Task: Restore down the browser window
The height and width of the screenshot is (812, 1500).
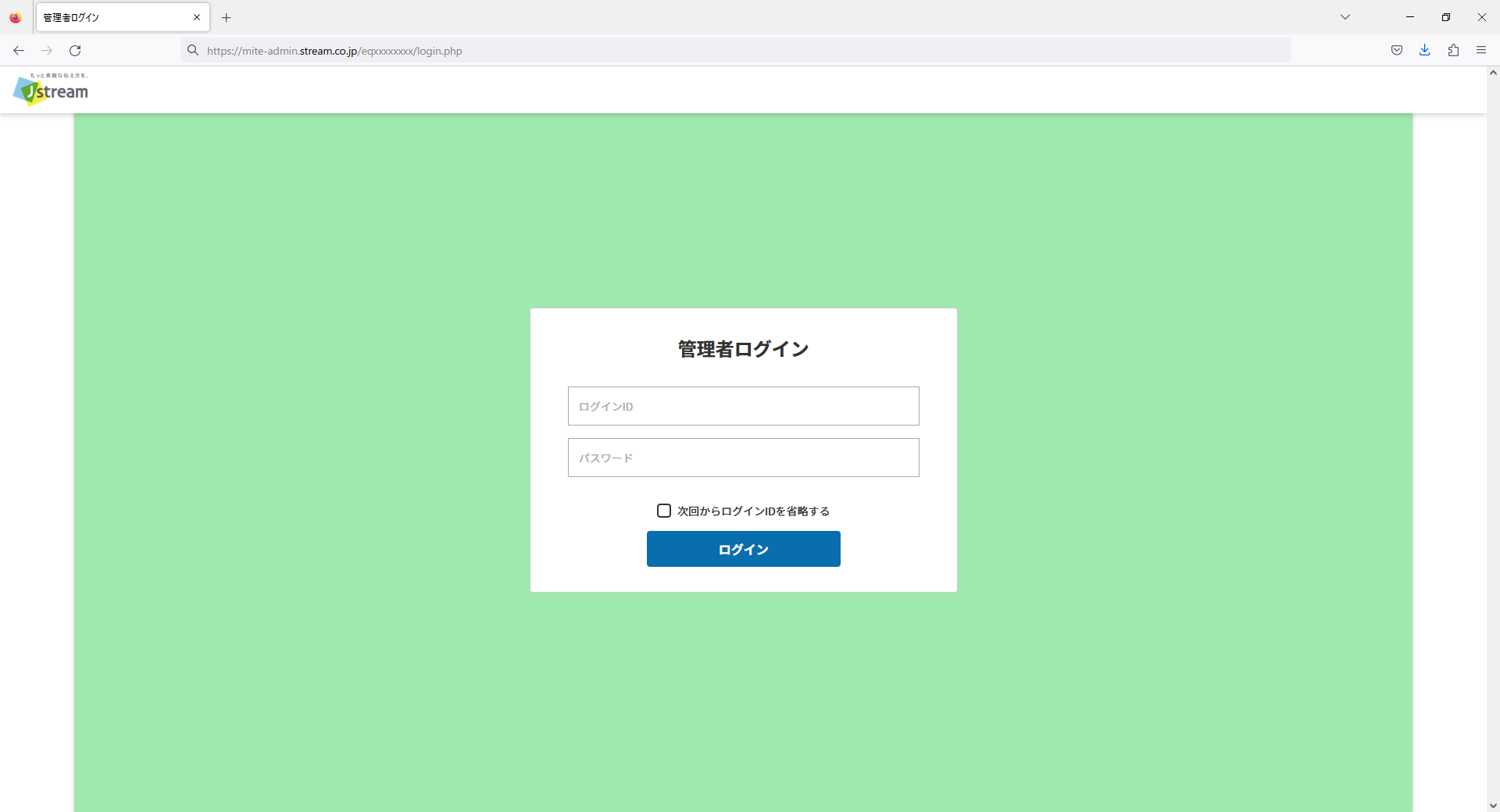Action: click(1446, 17)
